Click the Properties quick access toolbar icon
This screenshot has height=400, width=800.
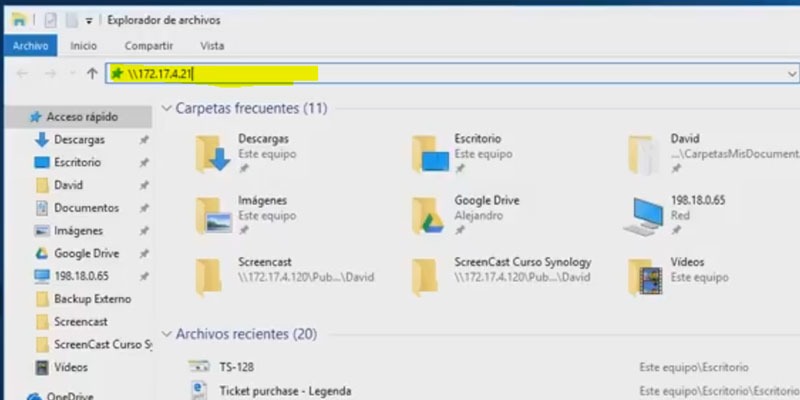tap(51, 20)
